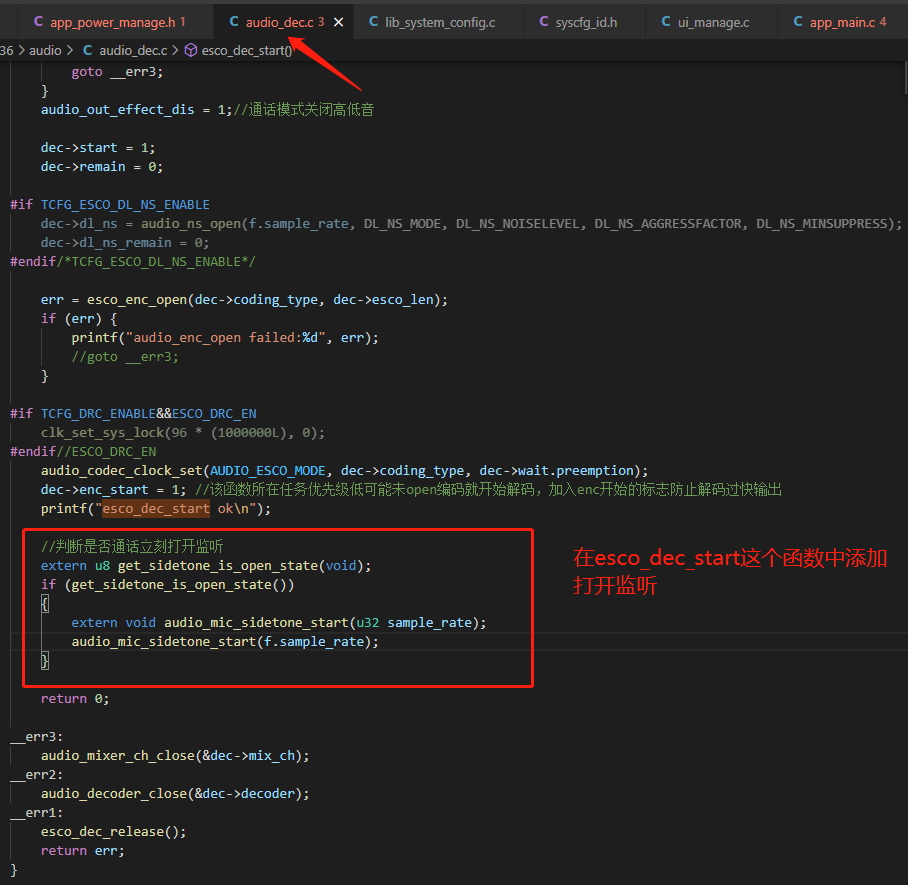The image size is (908, 885).
Task: Click the clk_set_sys_lock line
Action: [182, 433]
